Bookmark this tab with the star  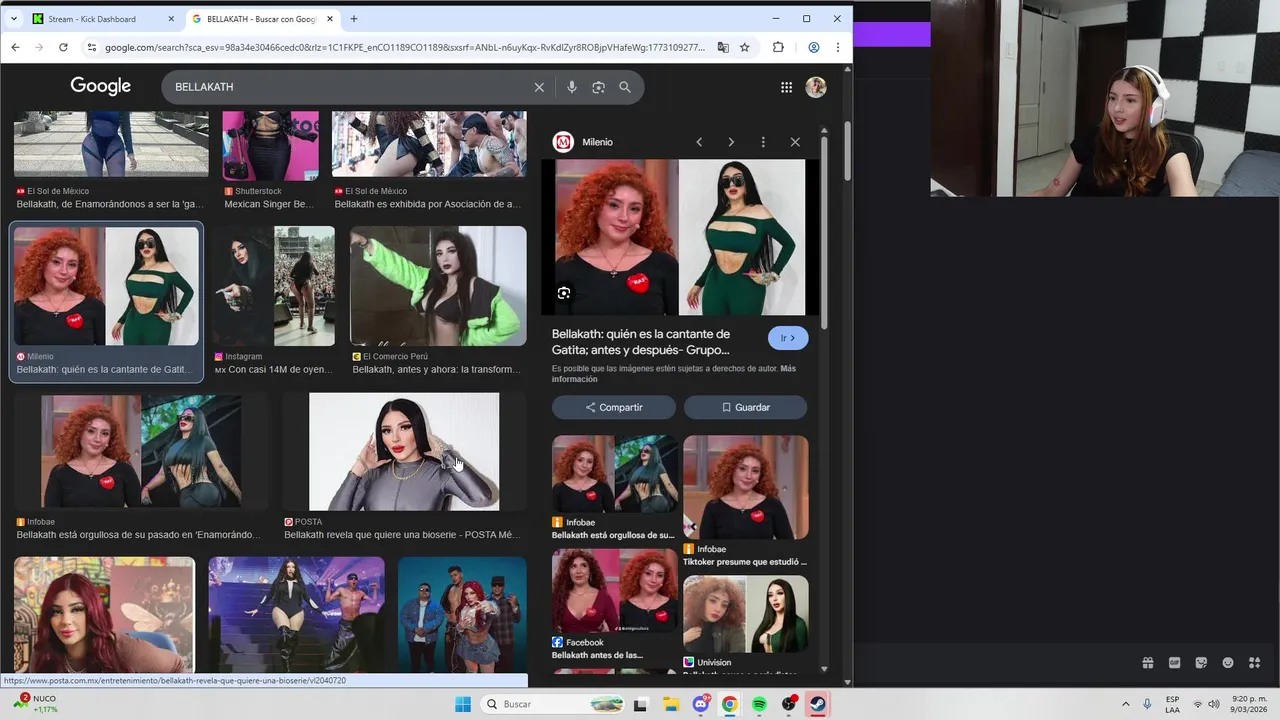coord(745,47)
